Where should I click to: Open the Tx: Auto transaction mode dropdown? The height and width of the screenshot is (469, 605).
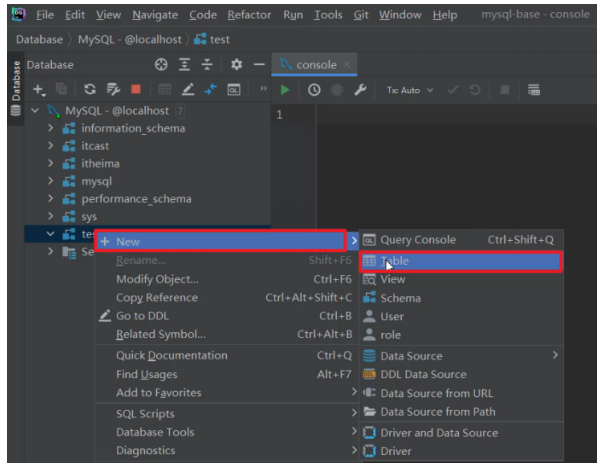pos(410,90)
